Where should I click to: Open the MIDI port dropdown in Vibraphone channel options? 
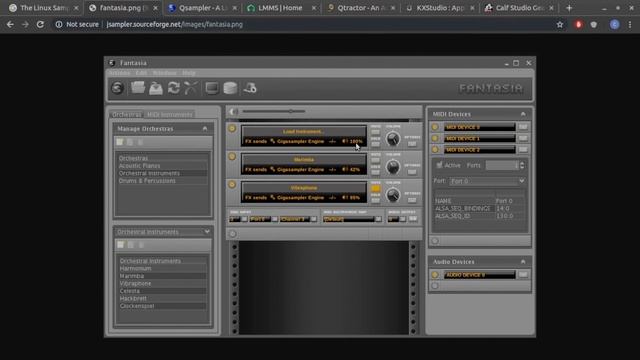point(263,219)
